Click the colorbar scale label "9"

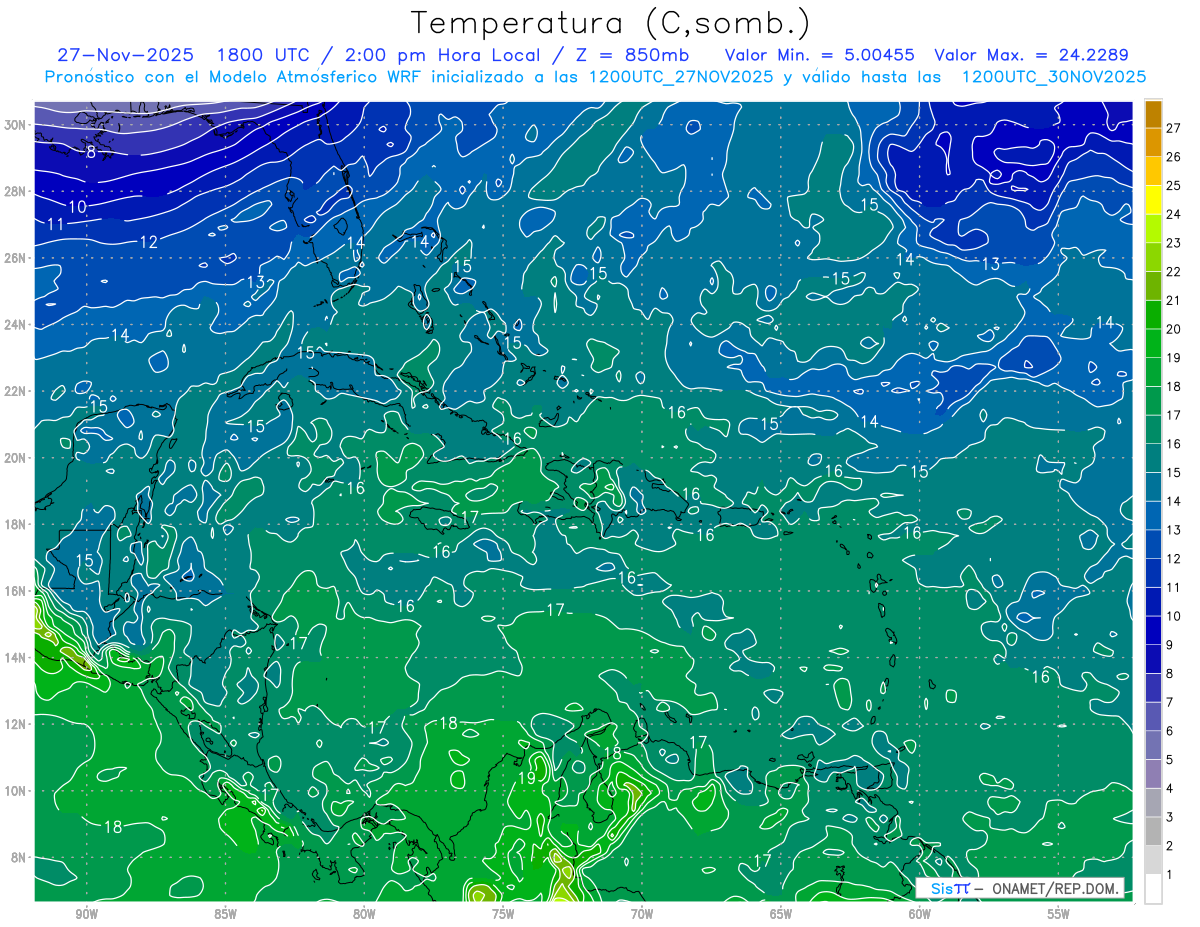(1170, 645)
